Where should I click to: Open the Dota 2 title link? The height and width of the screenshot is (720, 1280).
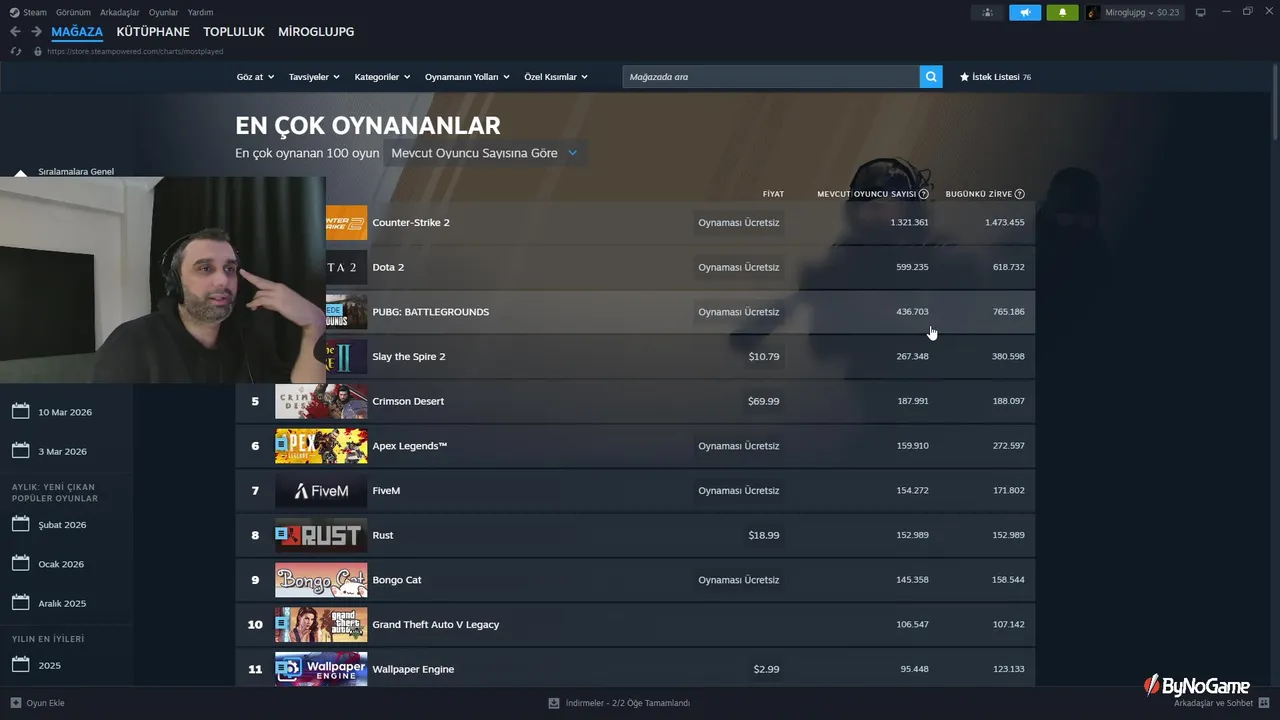tap(388, 267)
